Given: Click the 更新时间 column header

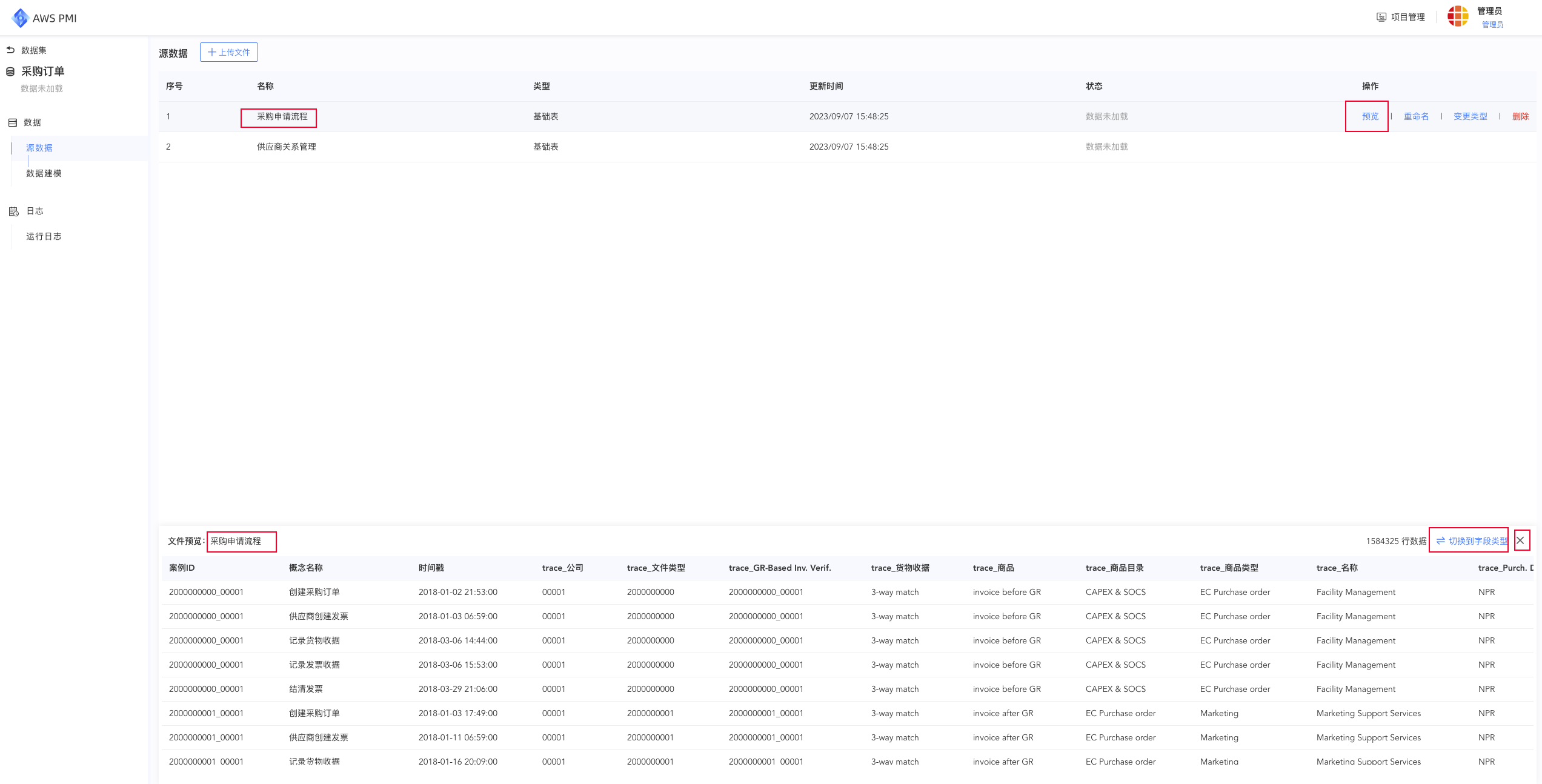Looking at the screenshot, I should (x=826, y=86).
